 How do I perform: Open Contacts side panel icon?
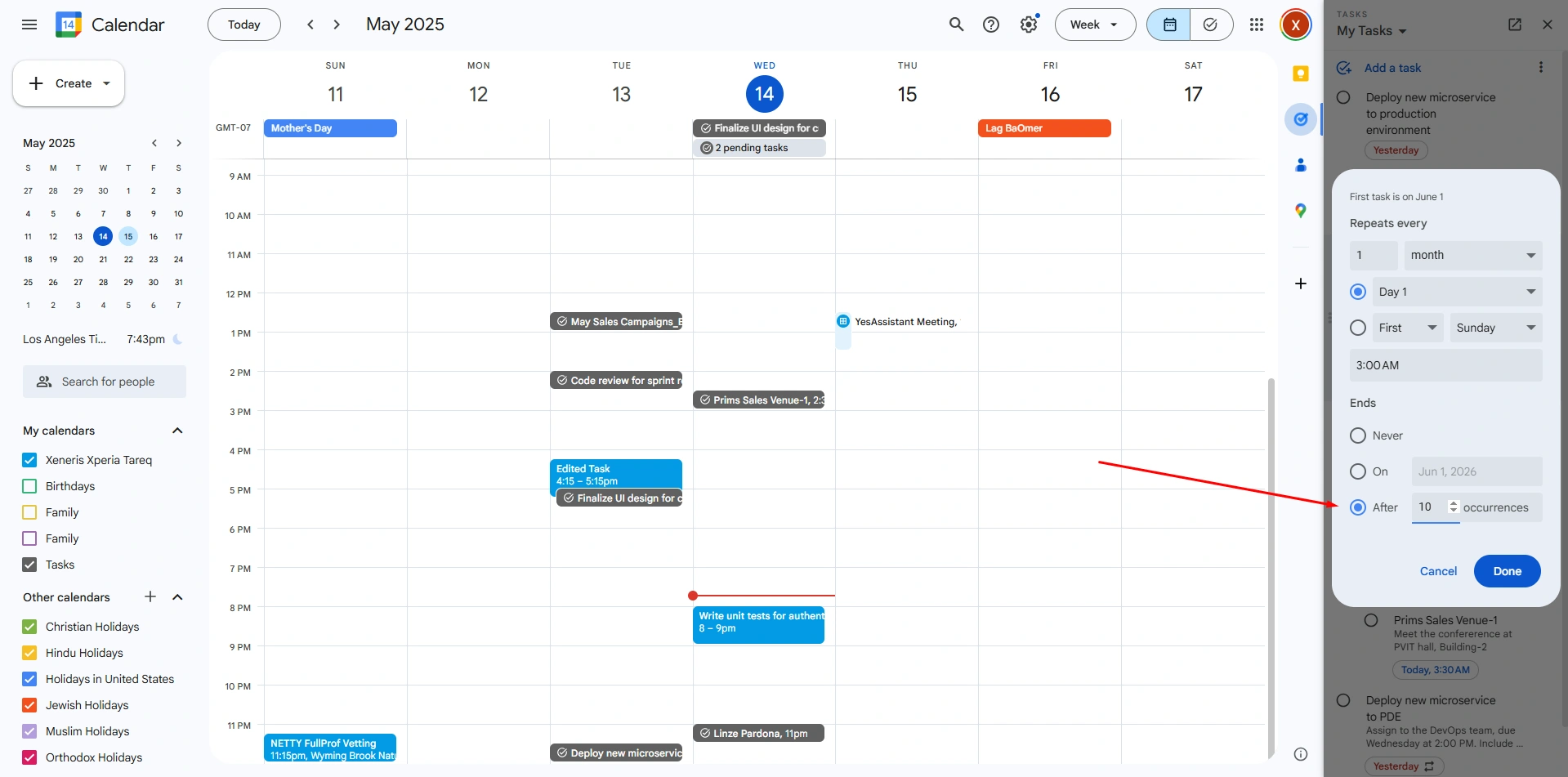[x=1301, y=165]
